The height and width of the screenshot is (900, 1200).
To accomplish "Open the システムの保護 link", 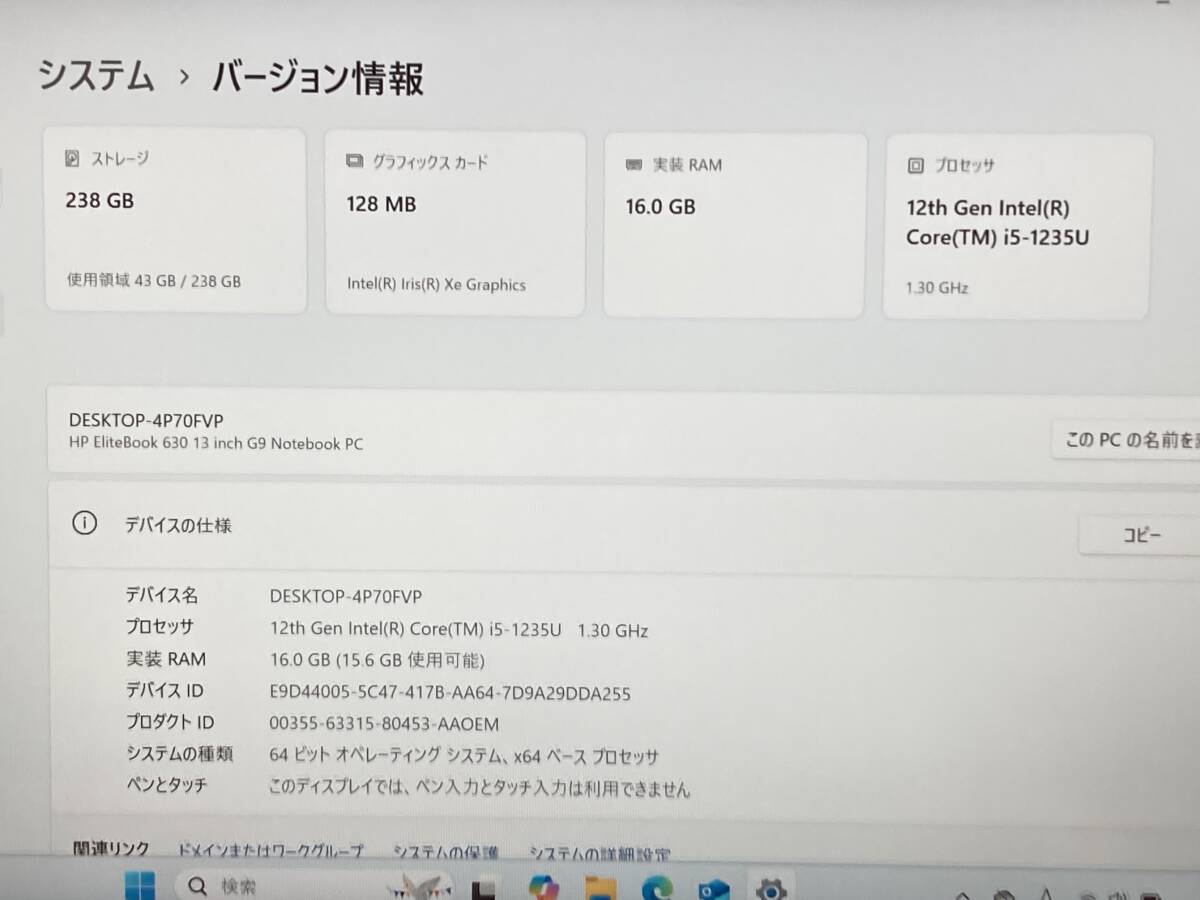I will tap(445, 853).
